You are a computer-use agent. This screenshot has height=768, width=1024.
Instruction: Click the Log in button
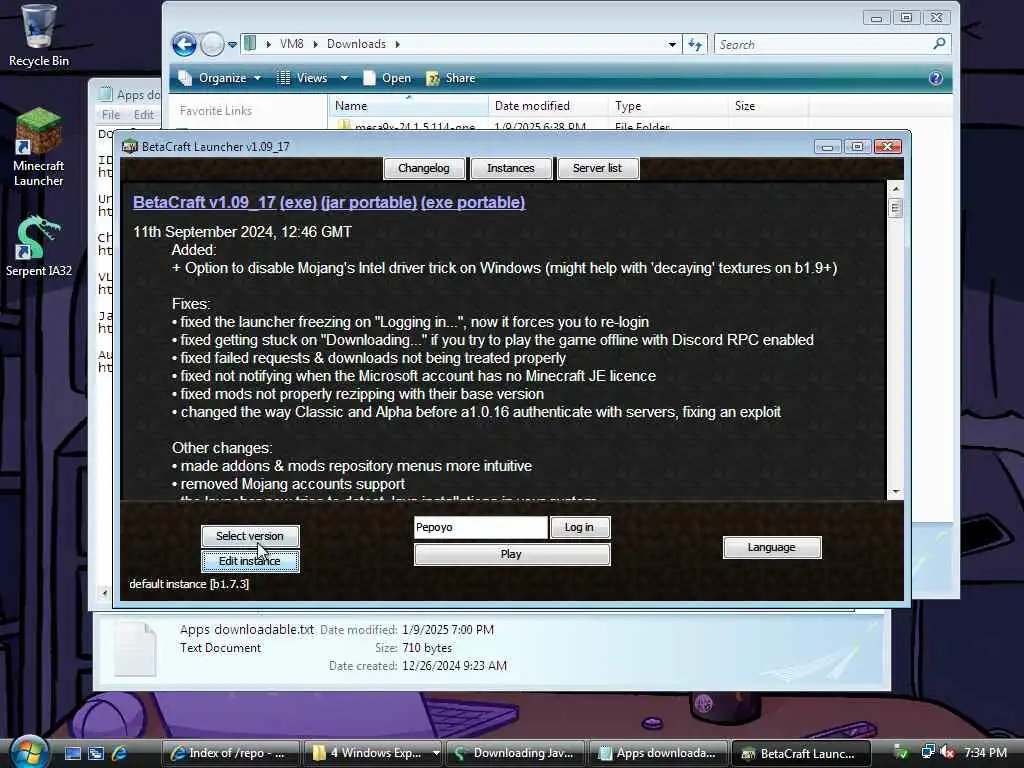[579, 528]
